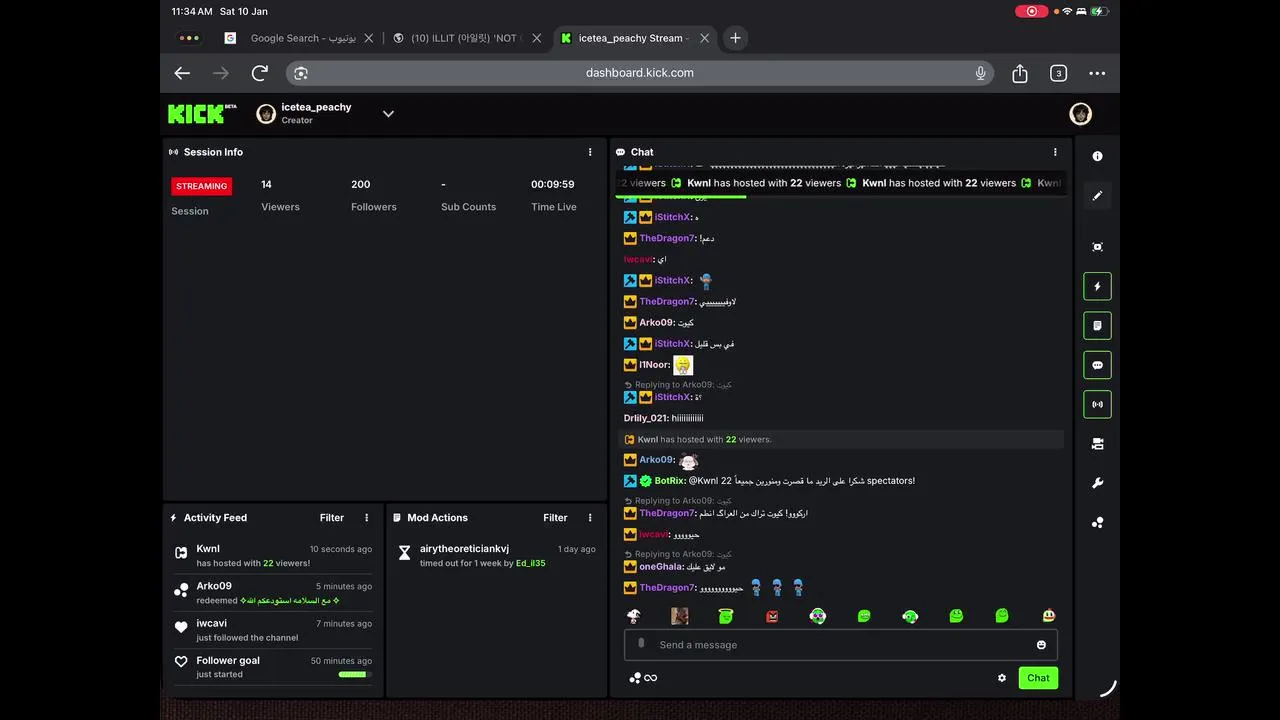The height and width of the screenshot is (720, 1280).
Task: Open the tab overview showing 3
Action: point(1058,73)
